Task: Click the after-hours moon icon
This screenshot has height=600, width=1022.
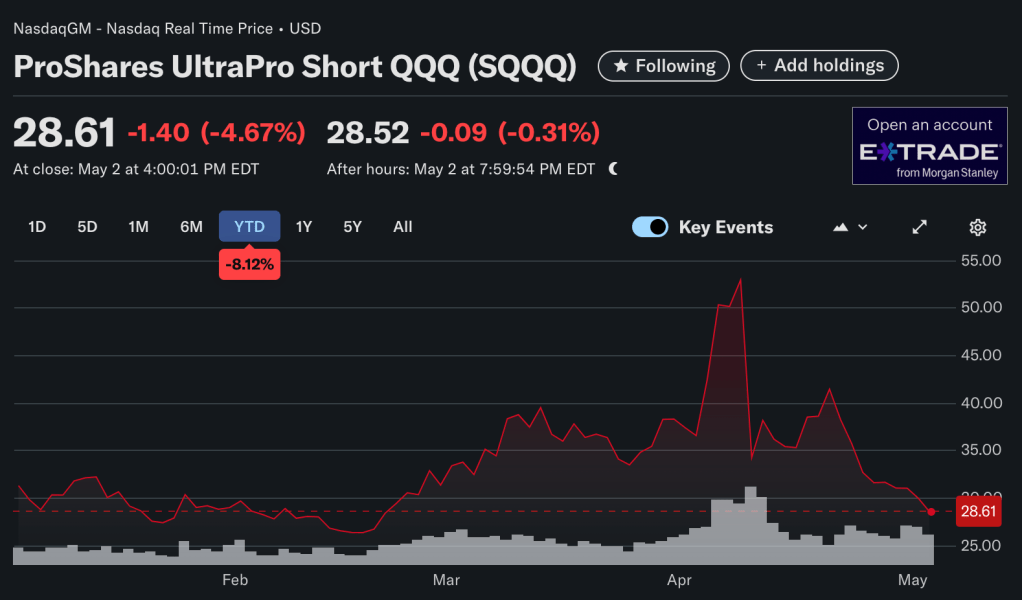Action: click(x=613, y=169)
